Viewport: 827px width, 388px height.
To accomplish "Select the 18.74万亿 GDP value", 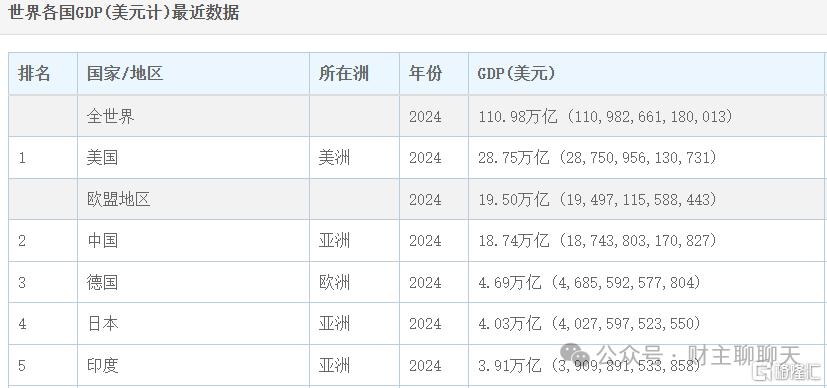I will 598,241.
